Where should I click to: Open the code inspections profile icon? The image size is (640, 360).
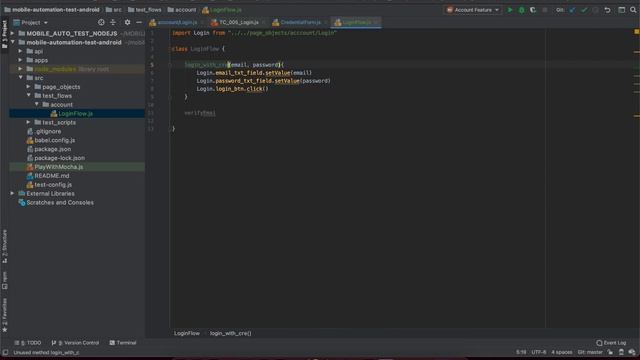click(621, 352)
